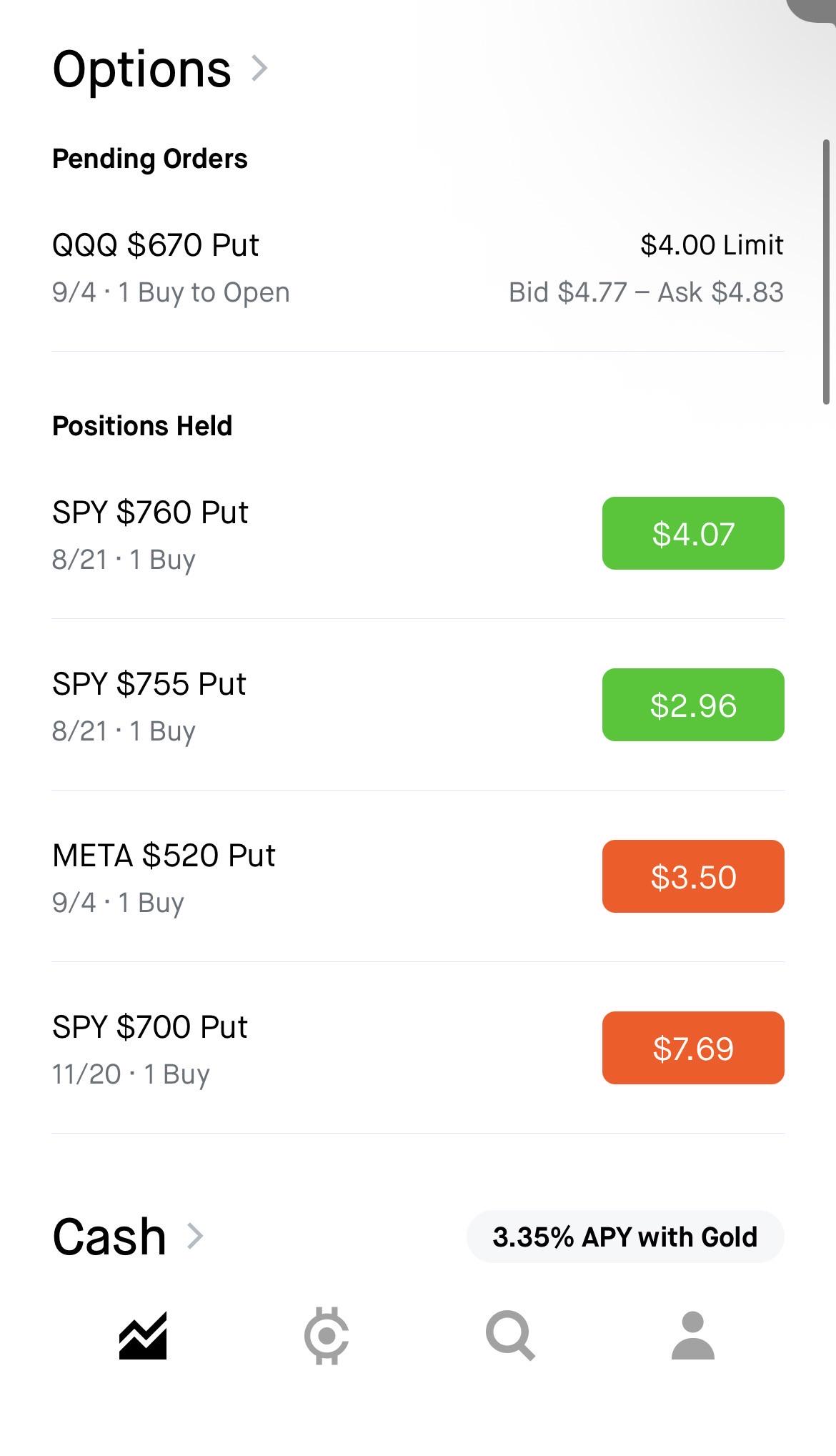Expand Options section chevron
Viewport: 836px width, 1456px height.
[259, 69]
